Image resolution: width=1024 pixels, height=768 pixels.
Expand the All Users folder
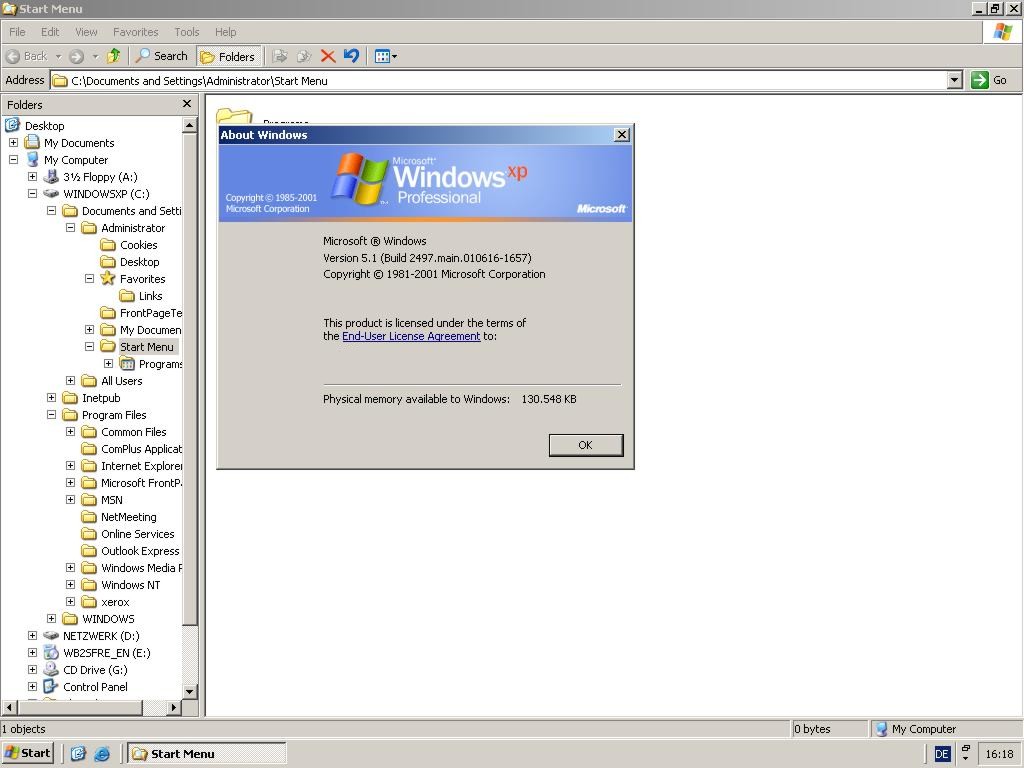pos(70,381)
